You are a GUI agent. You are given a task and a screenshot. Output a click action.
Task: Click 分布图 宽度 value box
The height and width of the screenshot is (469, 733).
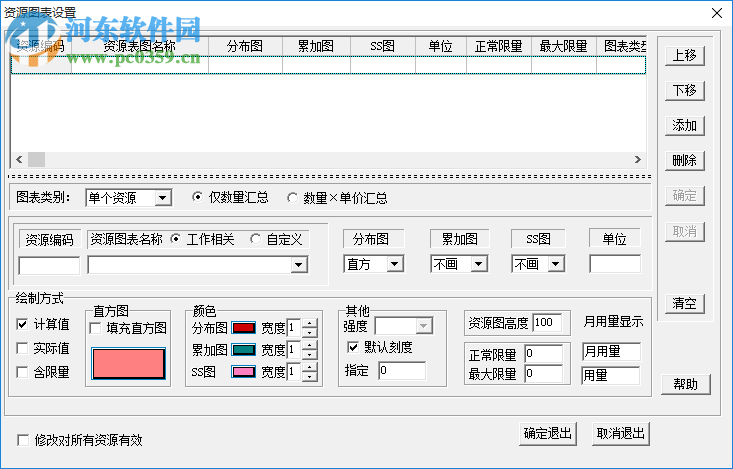click(294, 328)
